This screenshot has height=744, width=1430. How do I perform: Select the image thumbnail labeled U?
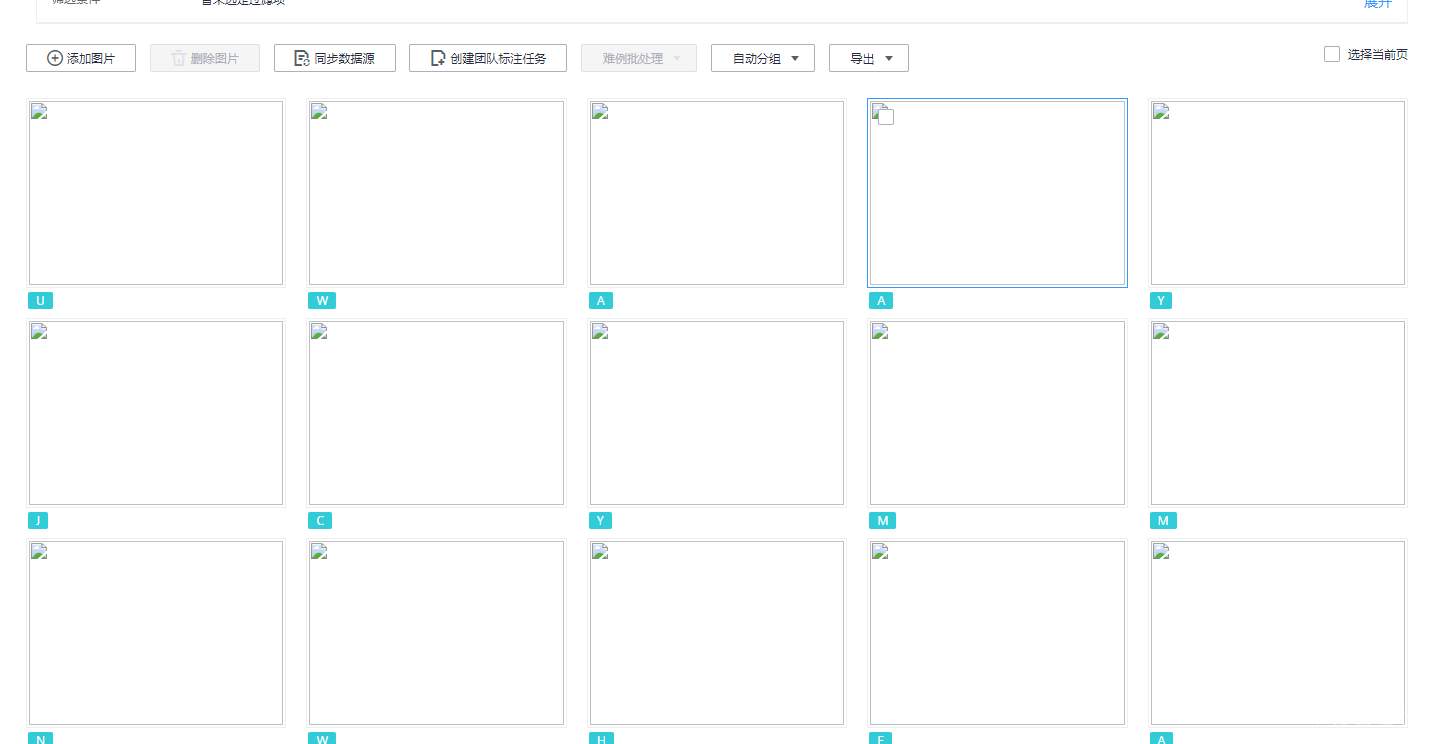156,193
